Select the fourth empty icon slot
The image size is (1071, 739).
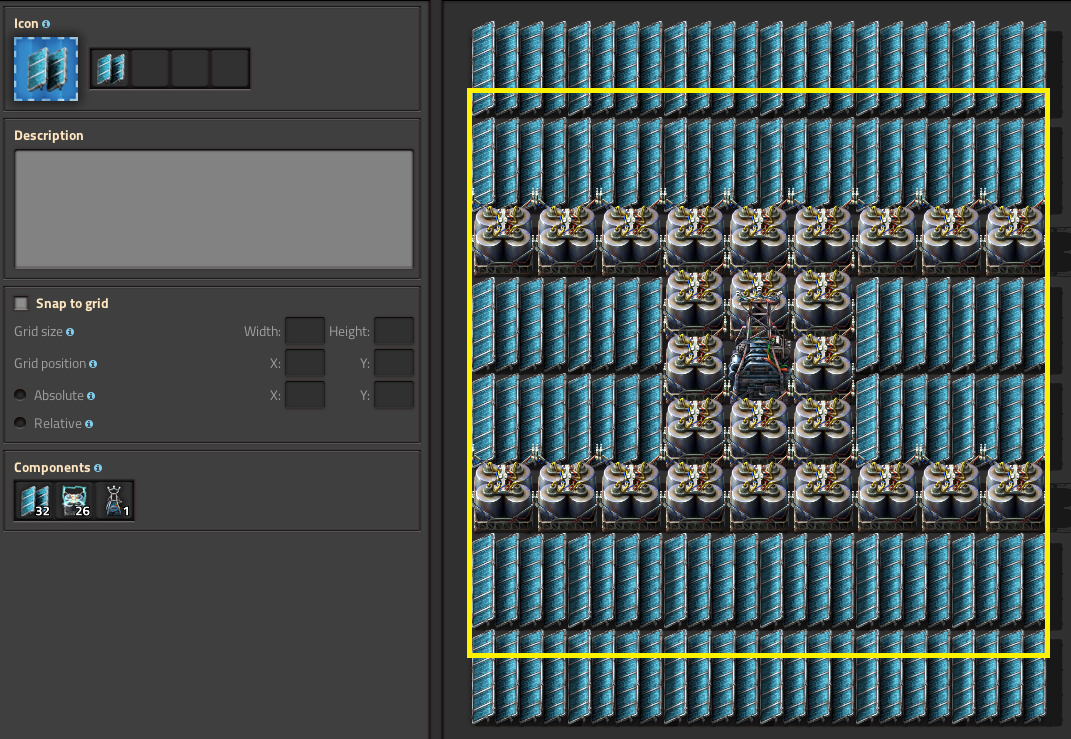pyautogui.click(x=230, y=68)
